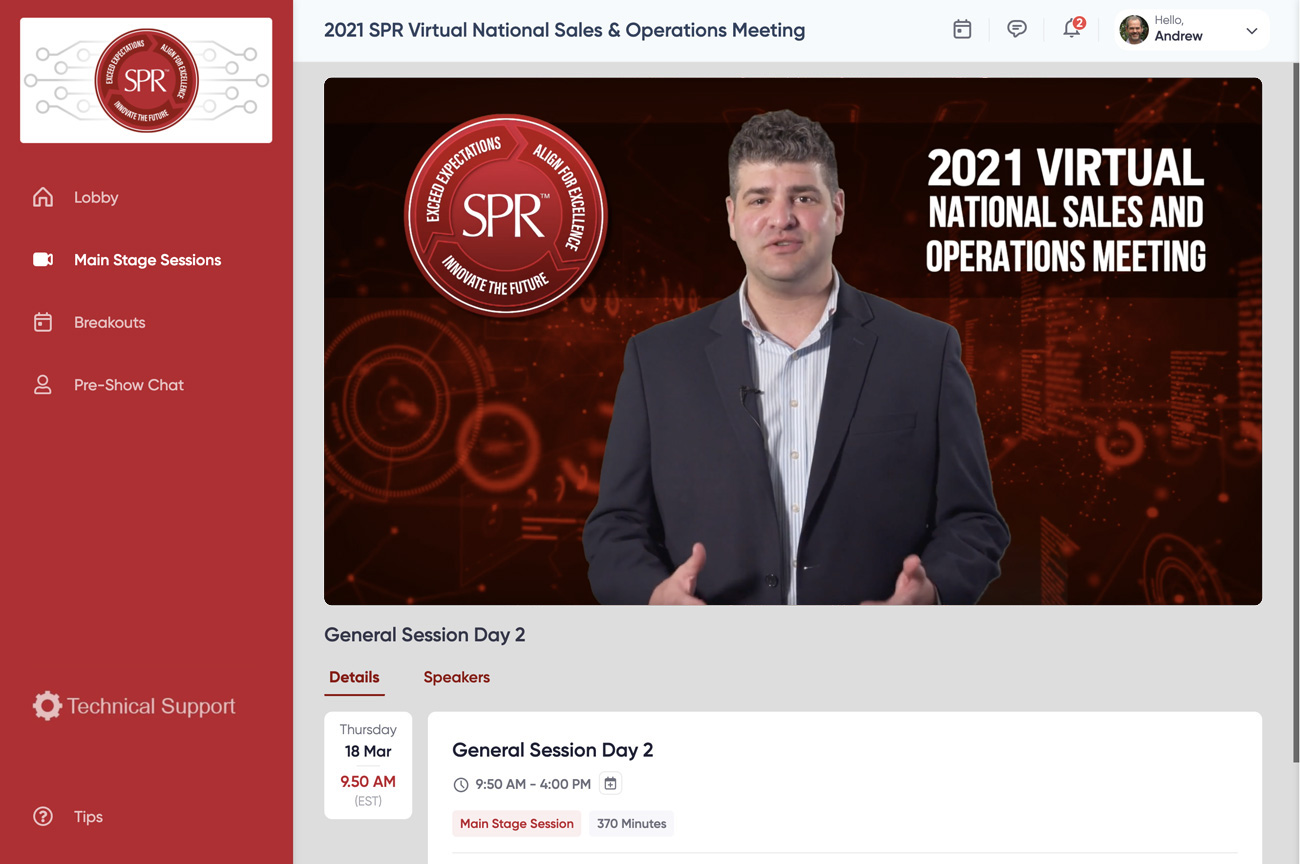Open Pre-Show Chat from sidebar

[129, 385]
